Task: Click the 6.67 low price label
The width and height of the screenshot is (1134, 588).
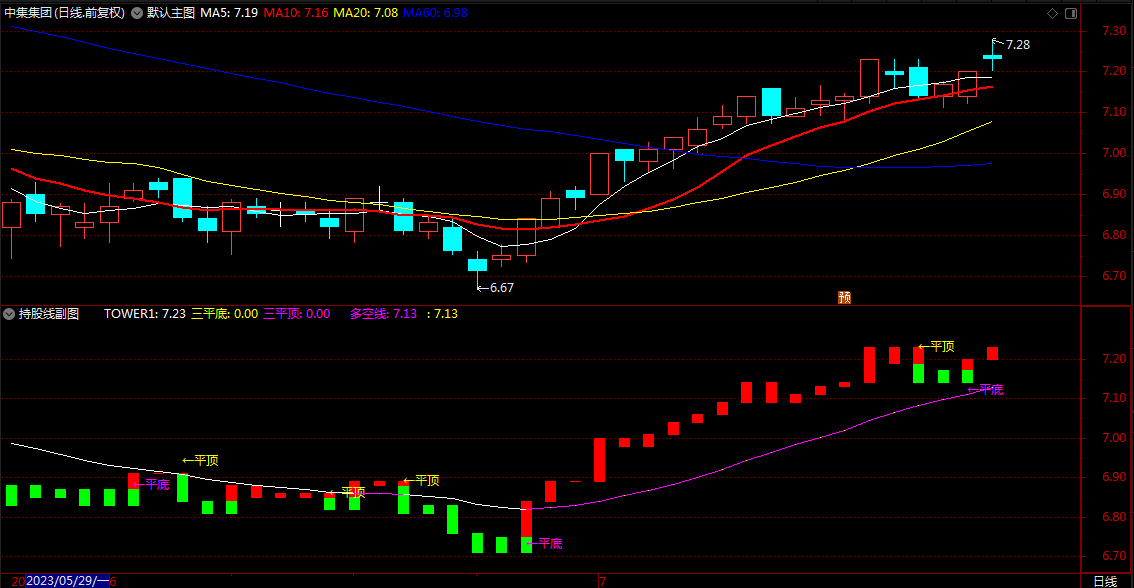Action: [502, 288]
